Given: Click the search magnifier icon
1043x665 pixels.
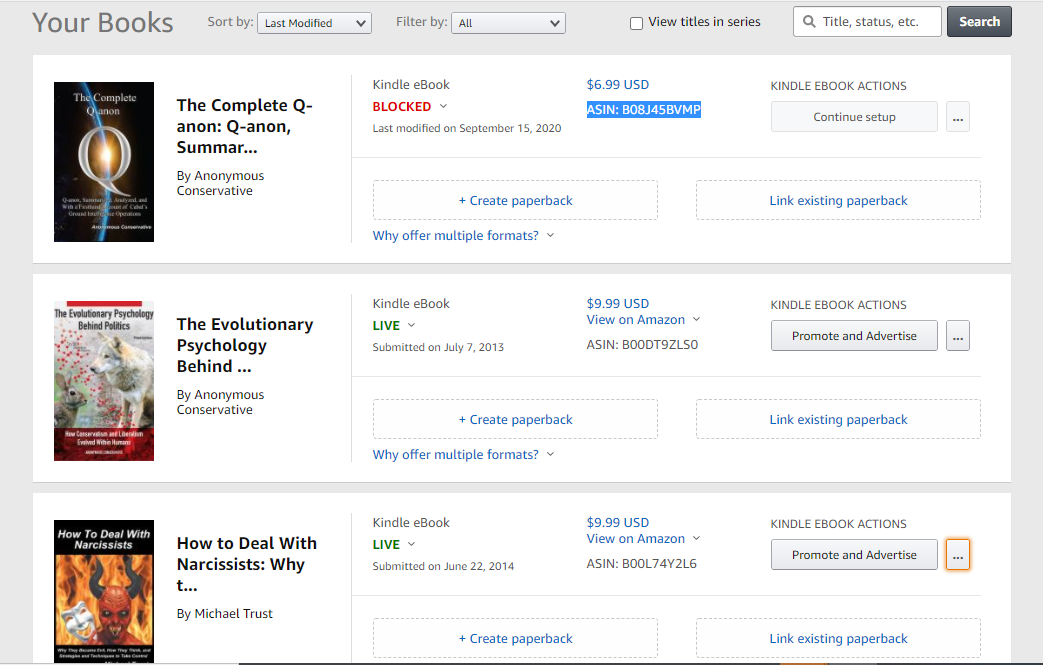Looking at the screenshot, I should pos(809,21).
